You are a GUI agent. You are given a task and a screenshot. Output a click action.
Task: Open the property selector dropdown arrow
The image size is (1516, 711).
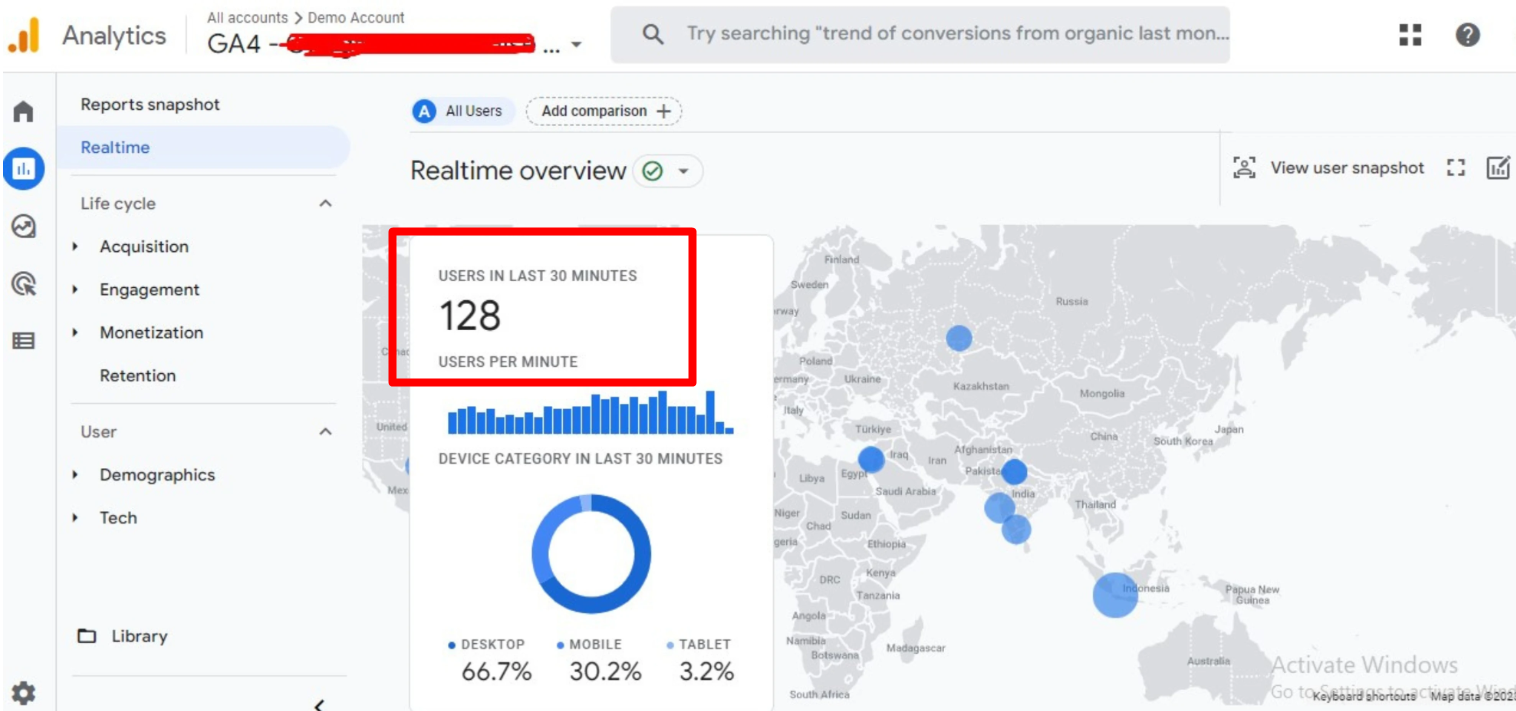(x=575, y=45)
